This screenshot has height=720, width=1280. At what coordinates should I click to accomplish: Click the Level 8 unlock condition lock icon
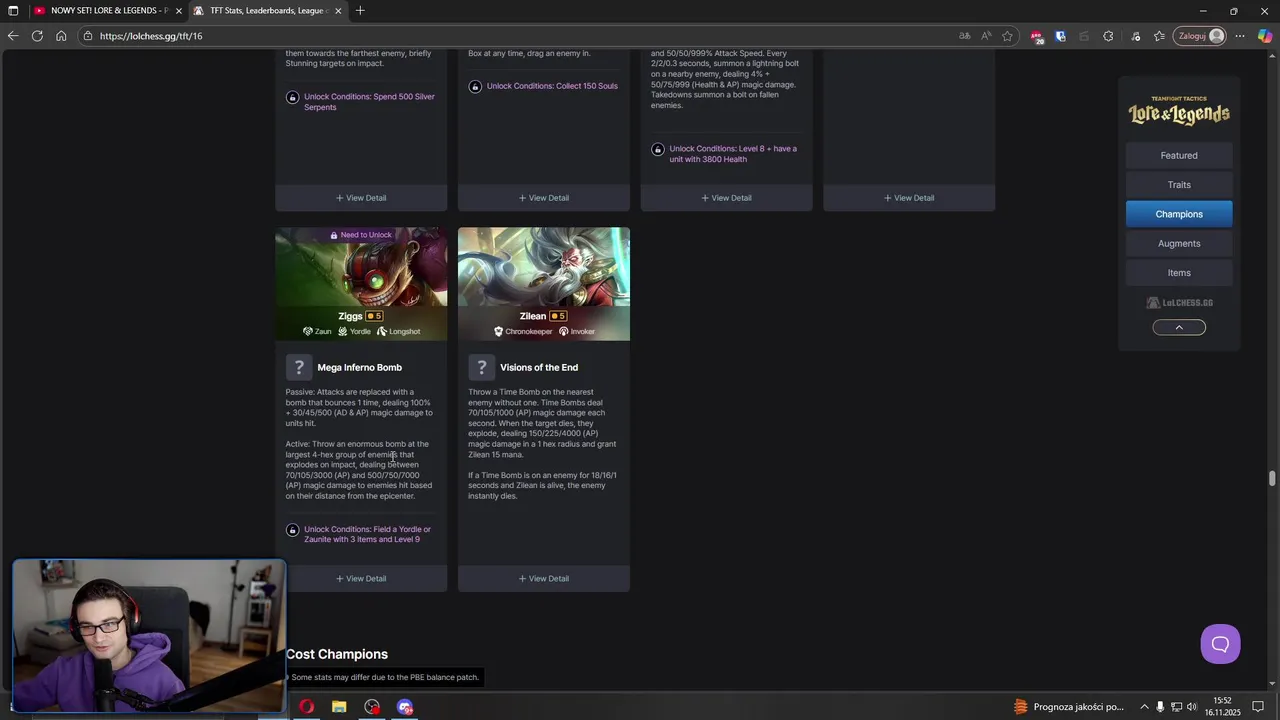click(x=657, y=150)
